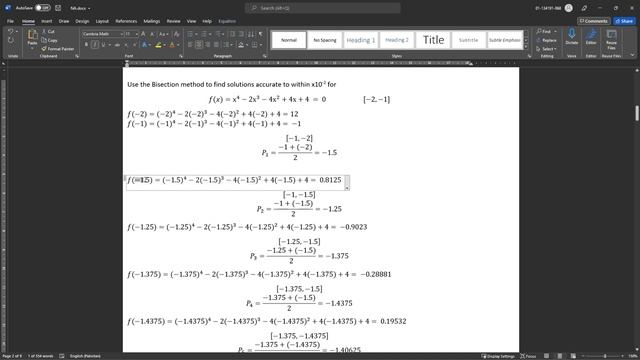This screenshot has width=640, height=360.
Task: Expand the bullets list dropdown
Action: click(x=196, y=34)
